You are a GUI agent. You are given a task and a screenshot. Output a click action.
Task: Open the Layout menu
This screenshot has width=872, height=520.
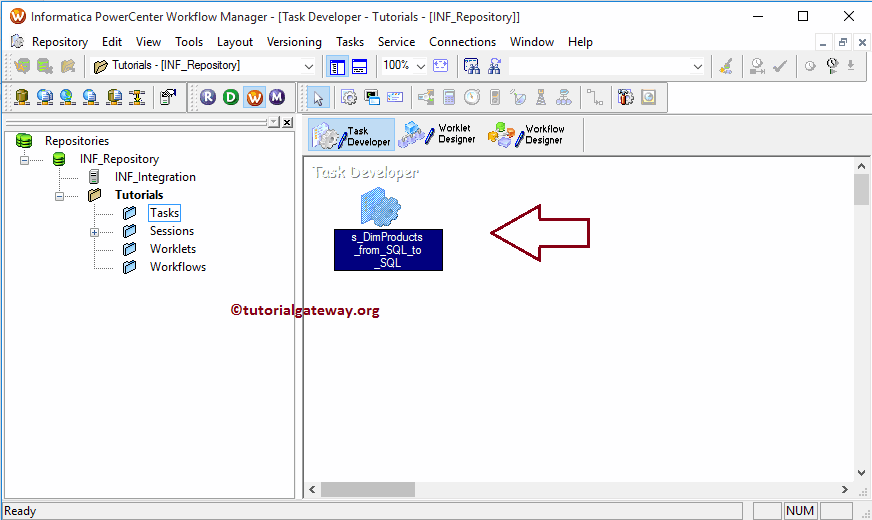(235, 42)
